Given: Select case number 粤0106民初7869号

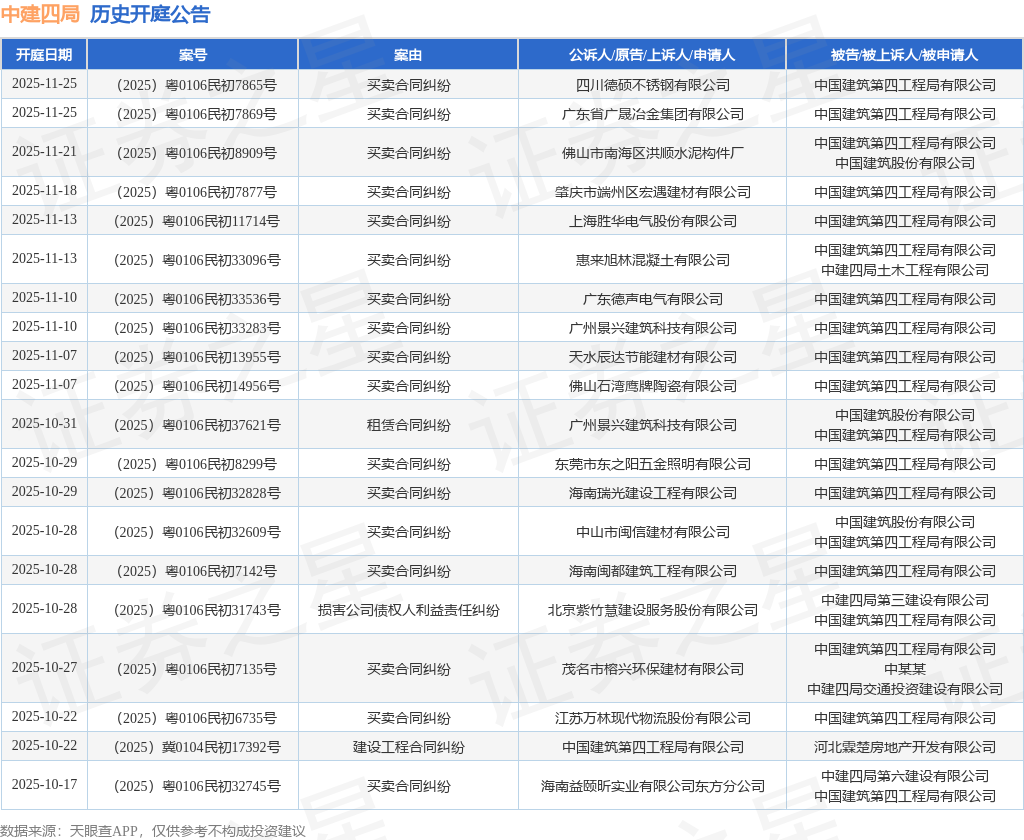Looking at the screenshot, I should coord(221,114).
